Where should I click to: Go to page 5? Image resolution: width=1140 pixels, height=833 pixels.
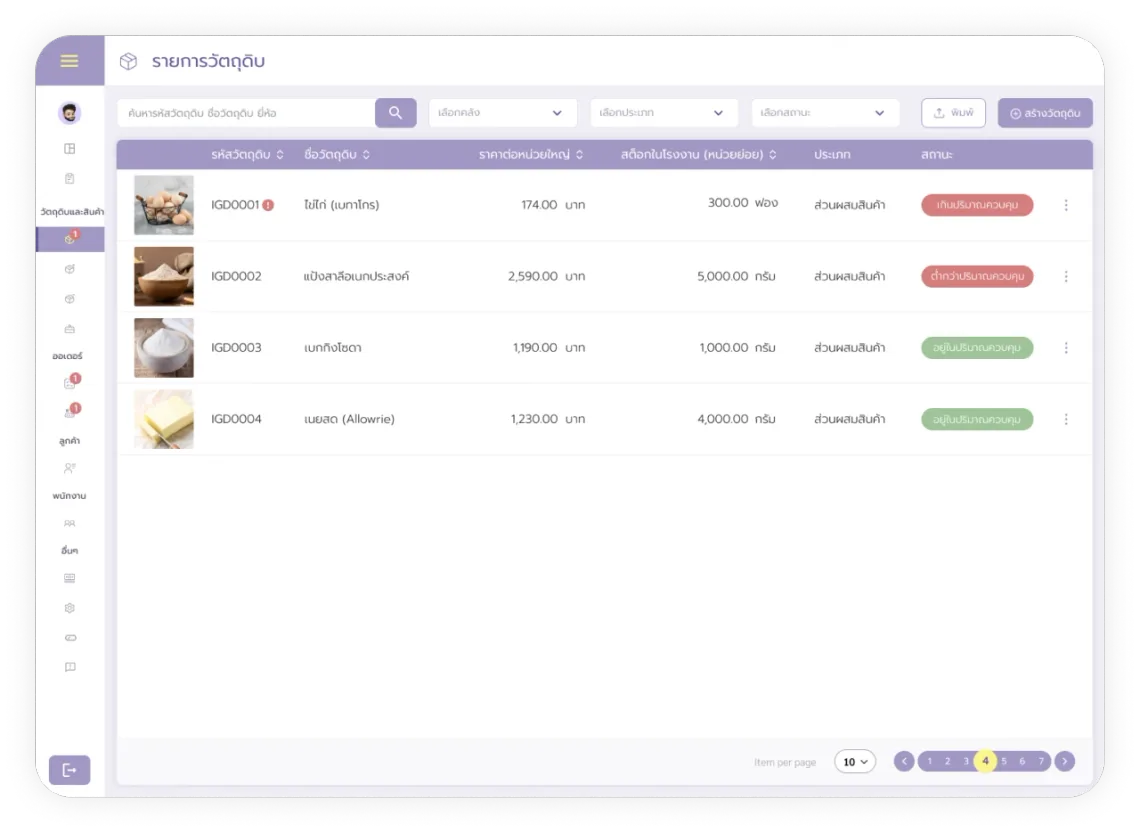[x=1004, y=761]
